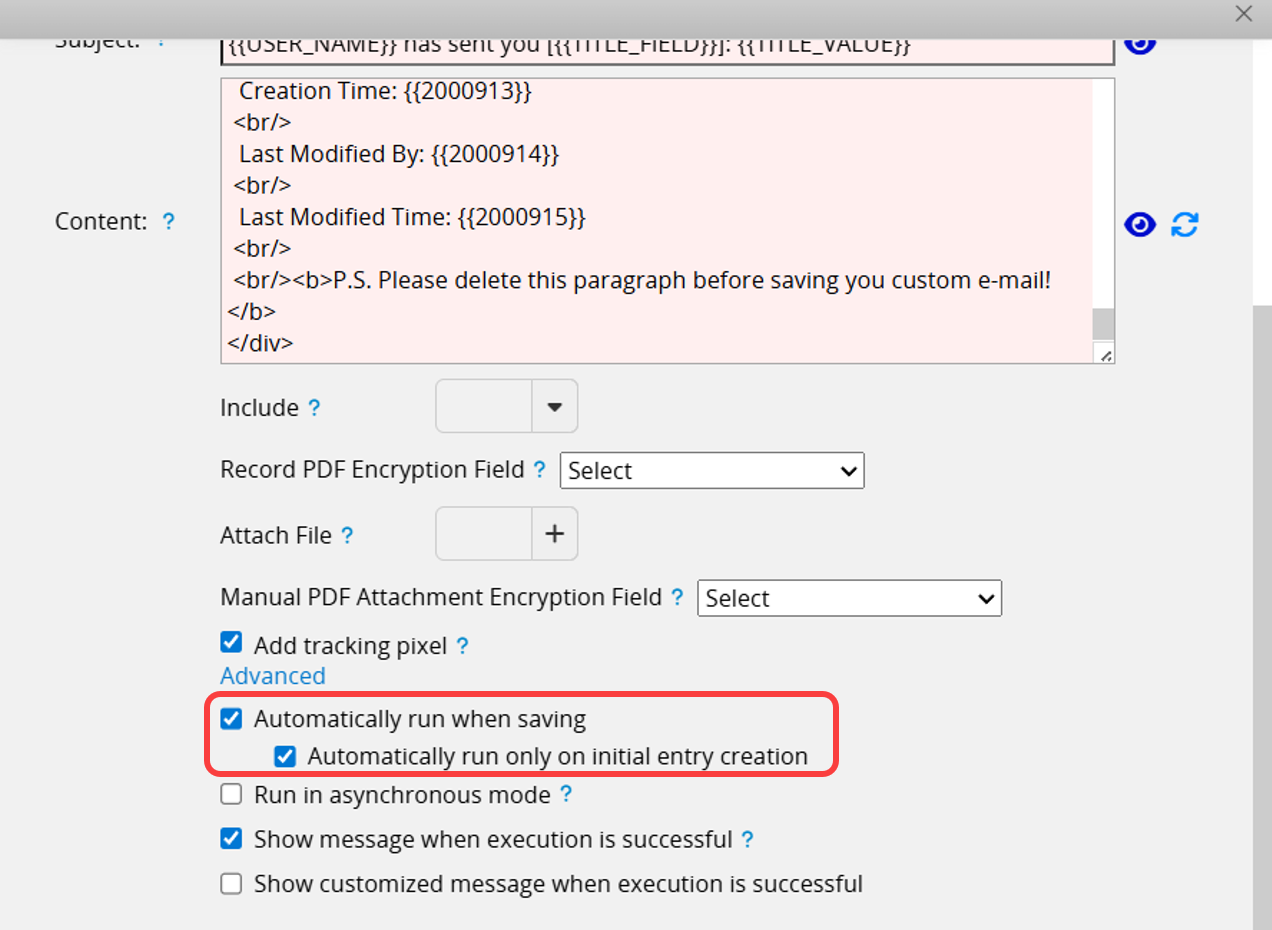This screenshot has width=1272, height=930.
Task: Open Manual PDF Attachment Encryption Field dropdown
Action: [849, 599]
